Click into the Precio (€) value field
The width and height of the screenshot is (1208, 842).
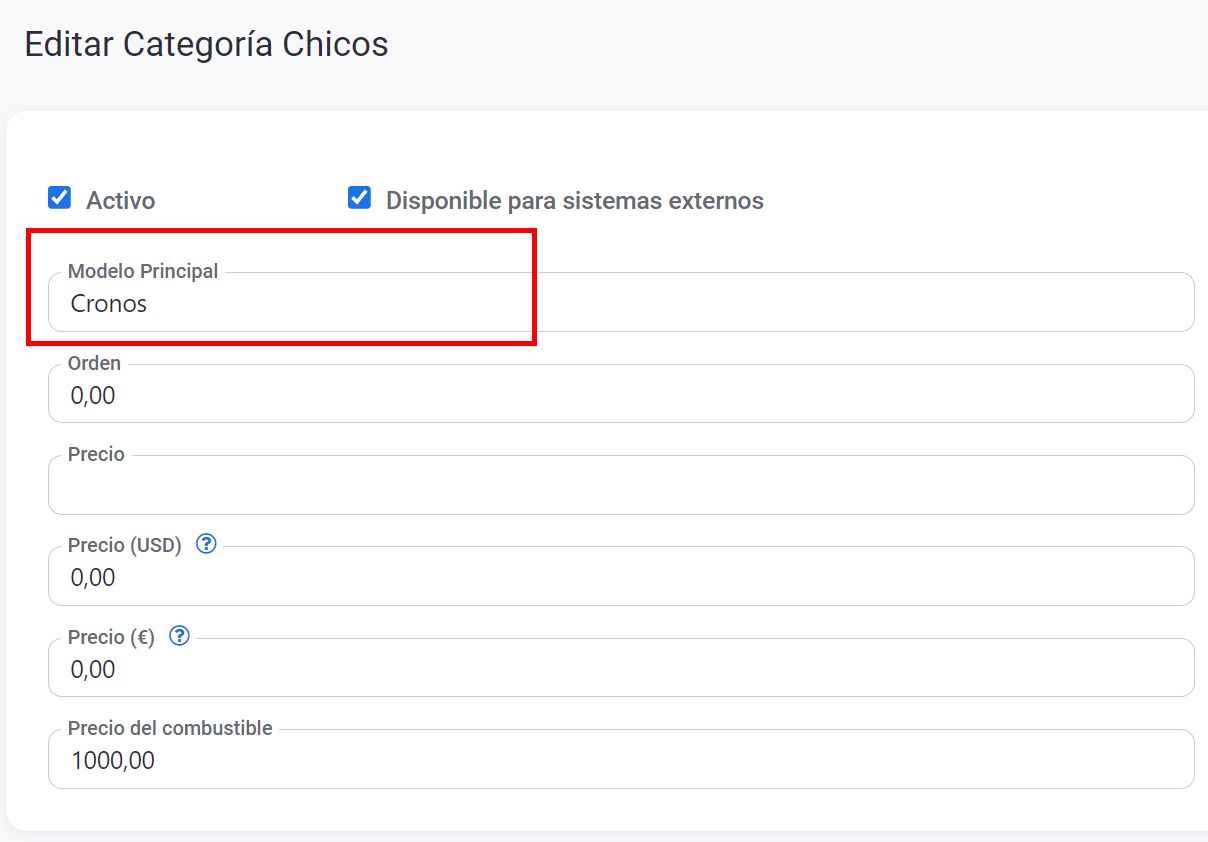tap(620, 670)
